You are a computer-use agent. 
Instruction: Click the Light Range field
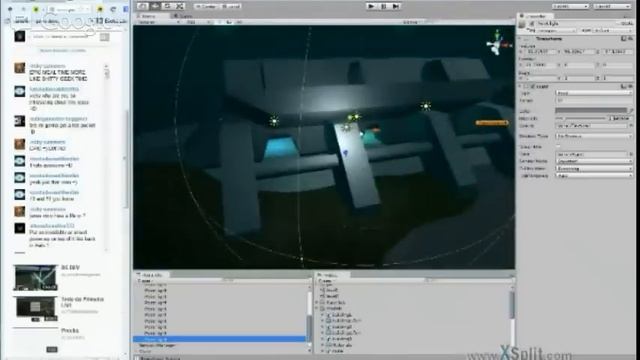point(594,100)
